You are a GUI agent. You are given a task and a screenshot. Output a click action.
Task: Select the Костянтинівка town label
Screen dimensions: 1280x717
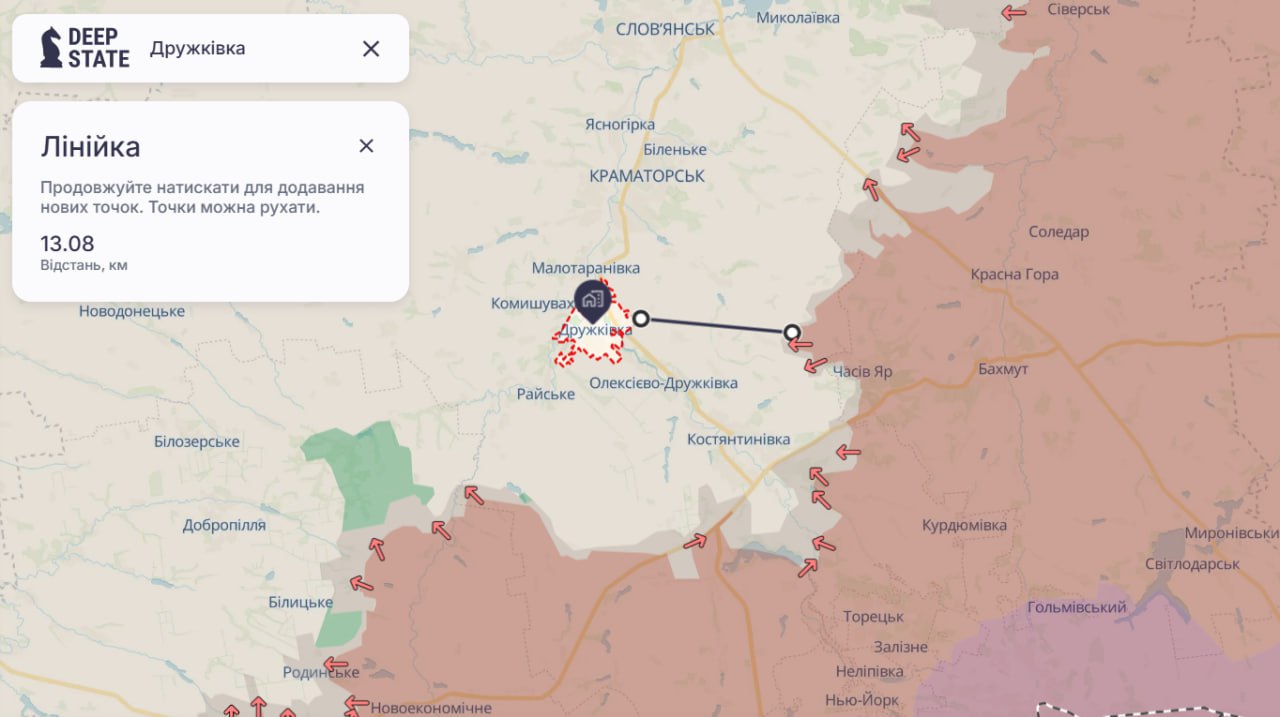click(738, 439)
